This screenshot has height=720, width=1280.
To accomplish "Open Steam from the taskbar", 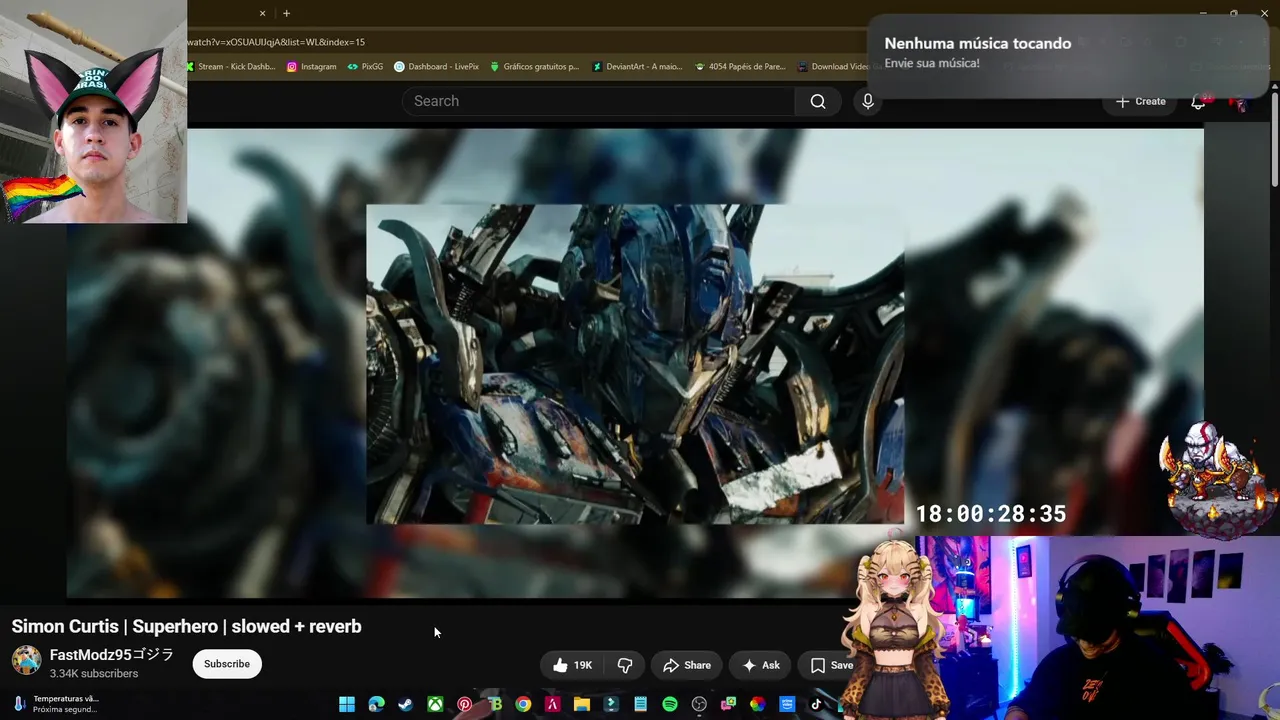I will [405, 704].
